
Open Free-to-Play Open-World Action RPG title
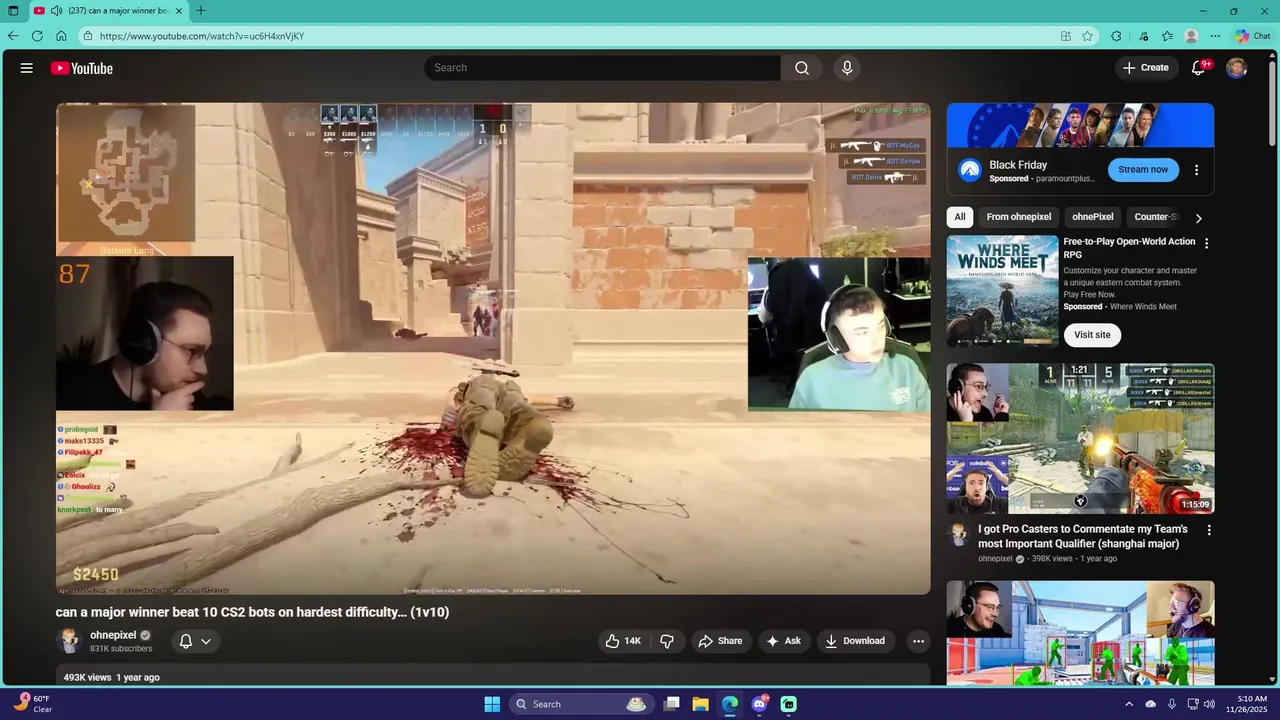pos(1129,248)
